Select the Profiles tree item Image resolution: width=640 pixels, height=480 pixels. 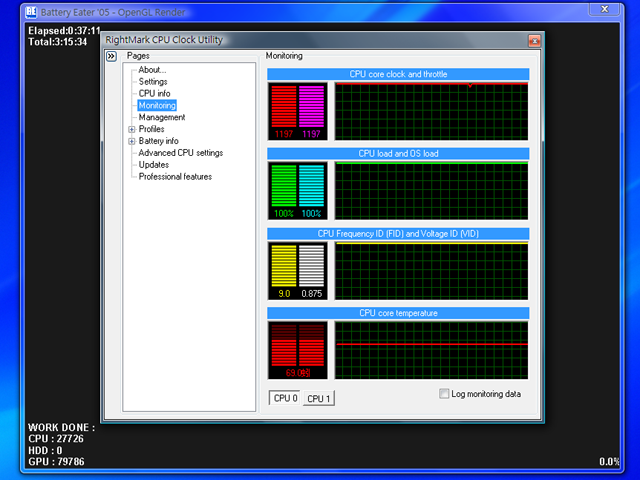click(x=151, y=129)
